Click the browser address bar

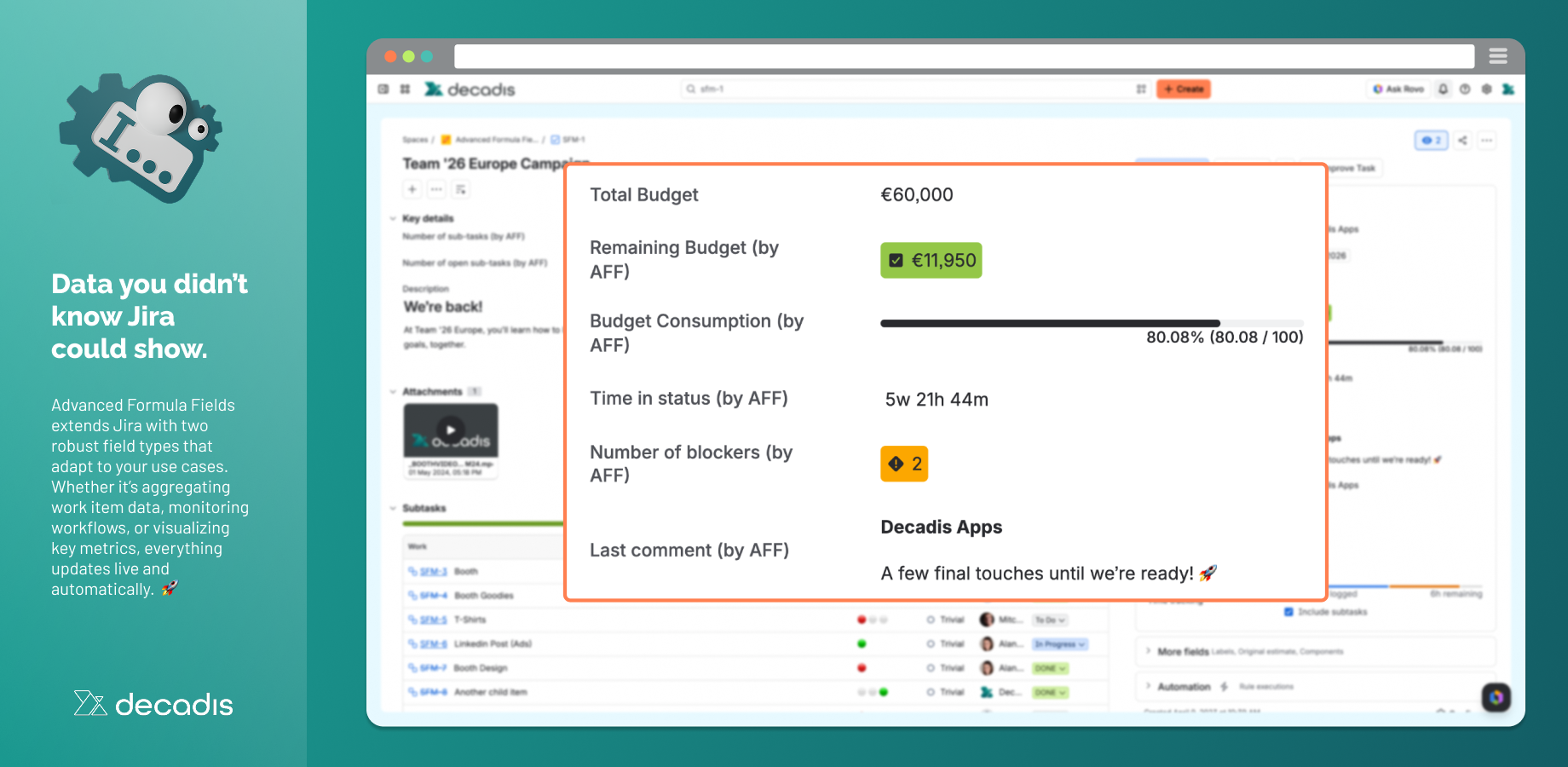tap(964, 56)
